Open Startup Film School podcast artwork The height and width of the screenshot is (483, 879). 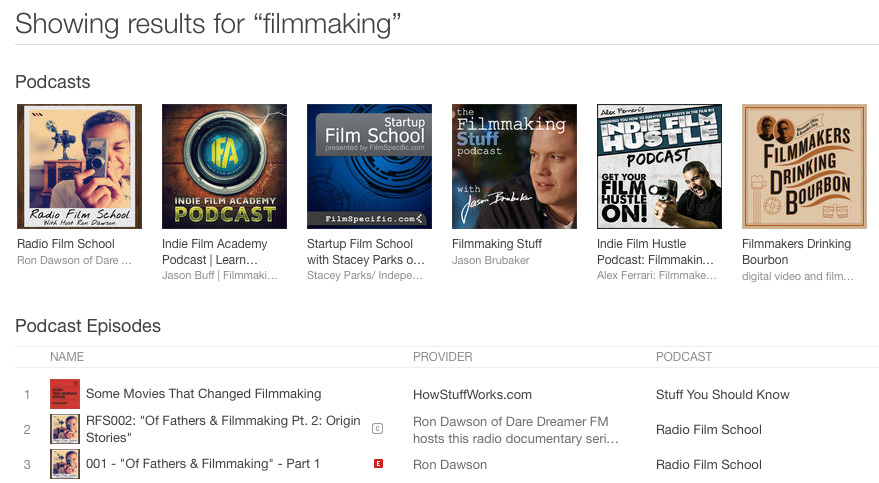point(369,166)
